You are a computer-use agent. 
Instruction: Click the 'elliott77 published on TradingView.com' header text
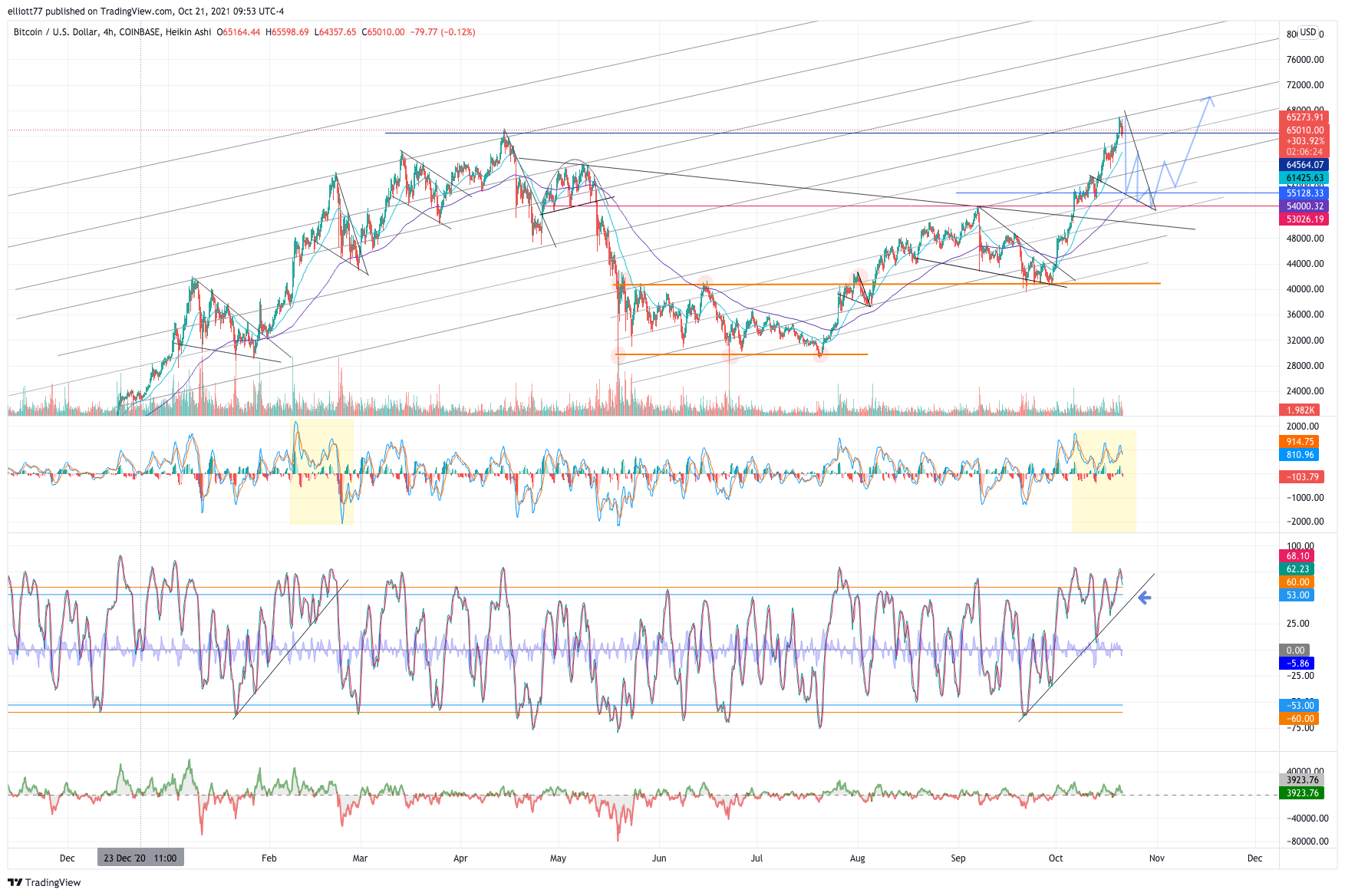[91, 11]
